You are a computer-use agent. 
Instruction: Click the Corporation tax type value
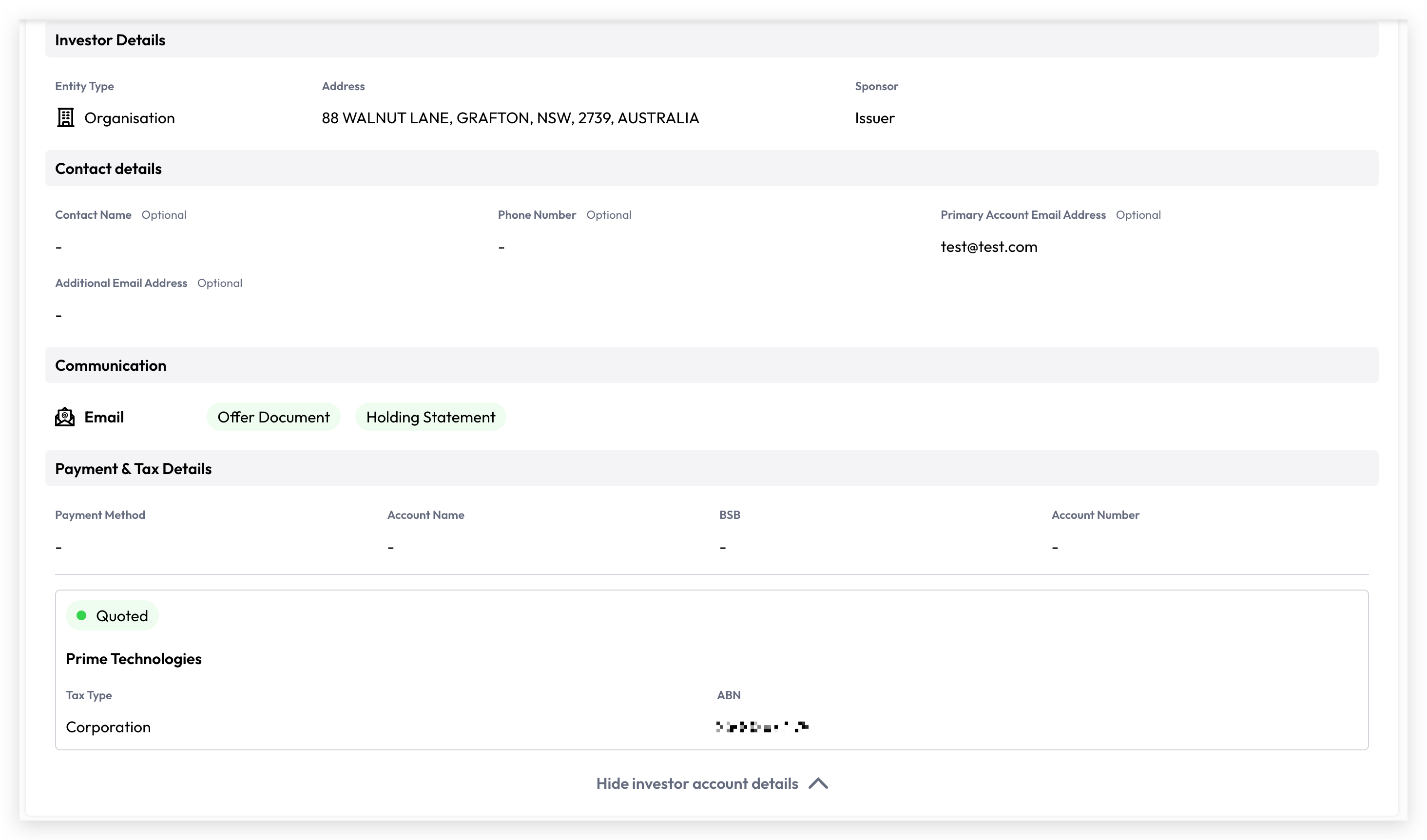coord(108,727)
